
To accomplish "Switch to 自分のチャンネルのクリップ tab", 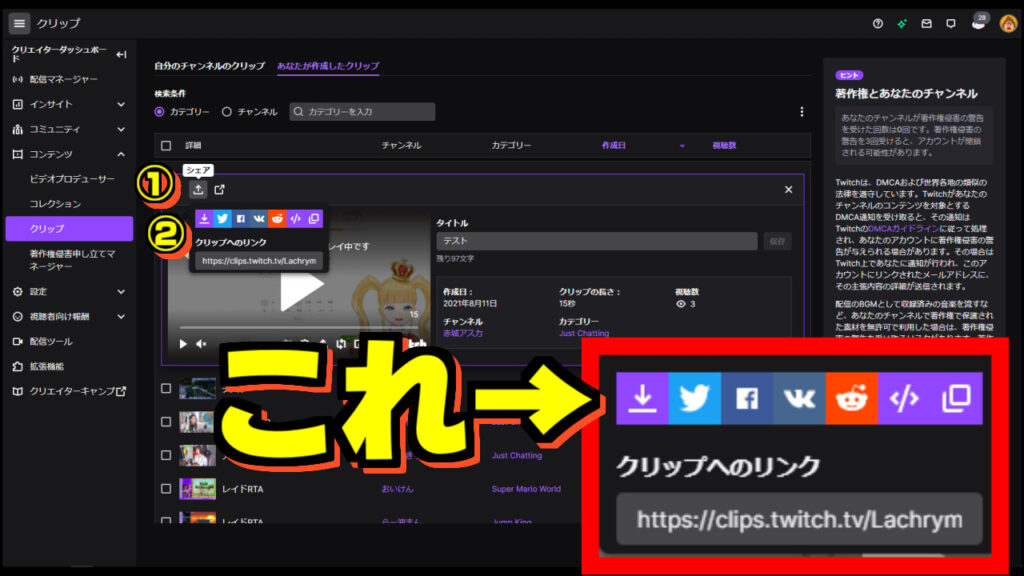I will point(210,66).
